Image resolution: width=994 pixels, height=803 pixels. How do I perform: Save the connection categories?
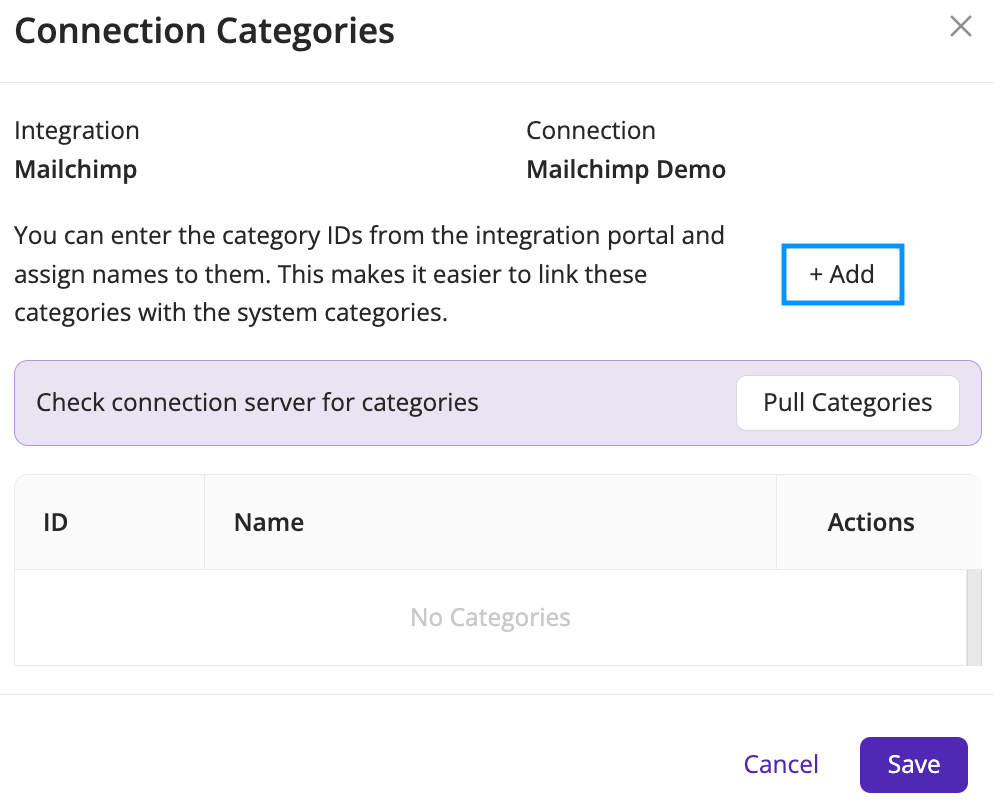913,764
